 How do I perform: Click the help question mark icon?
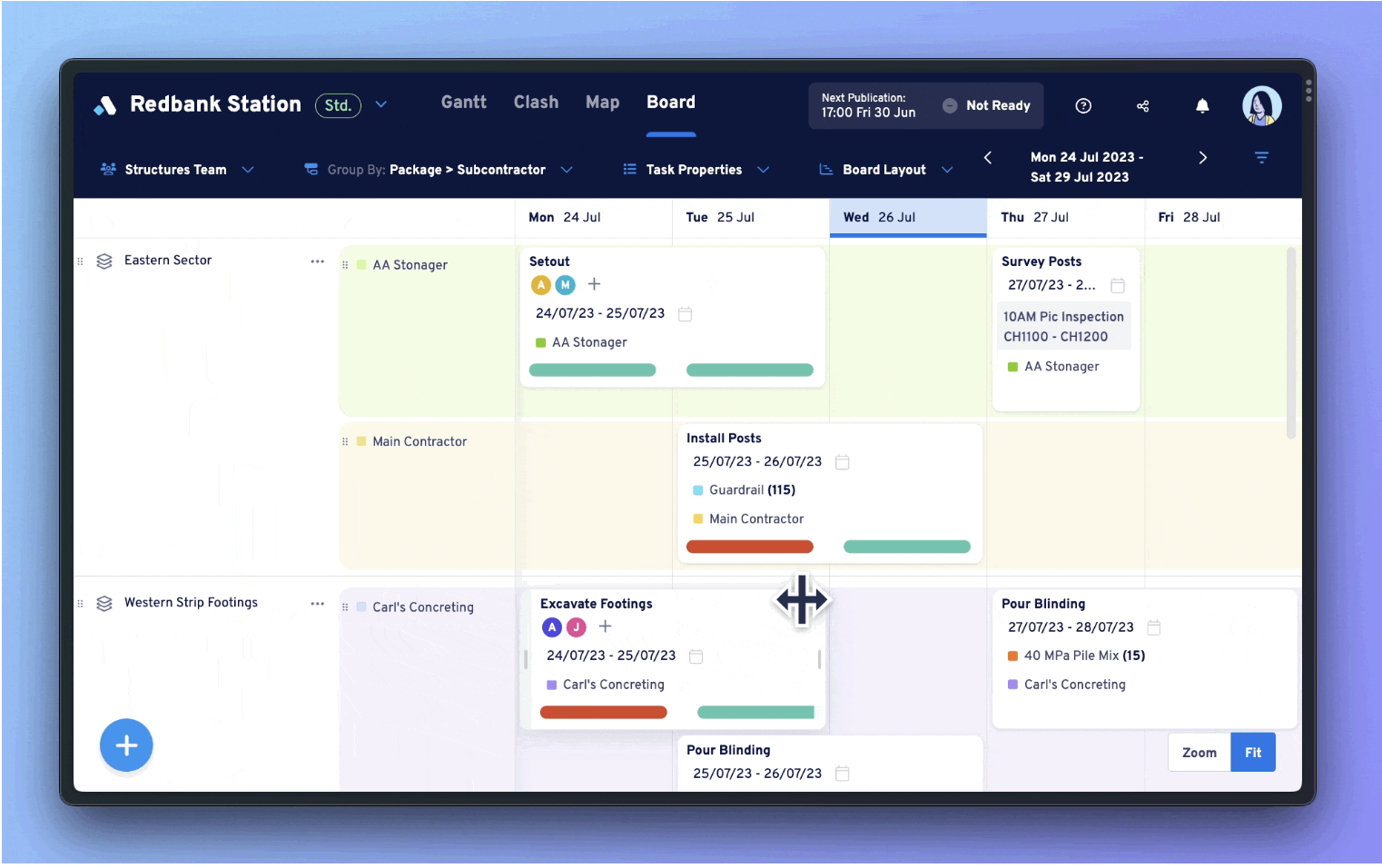point(1082,106)
